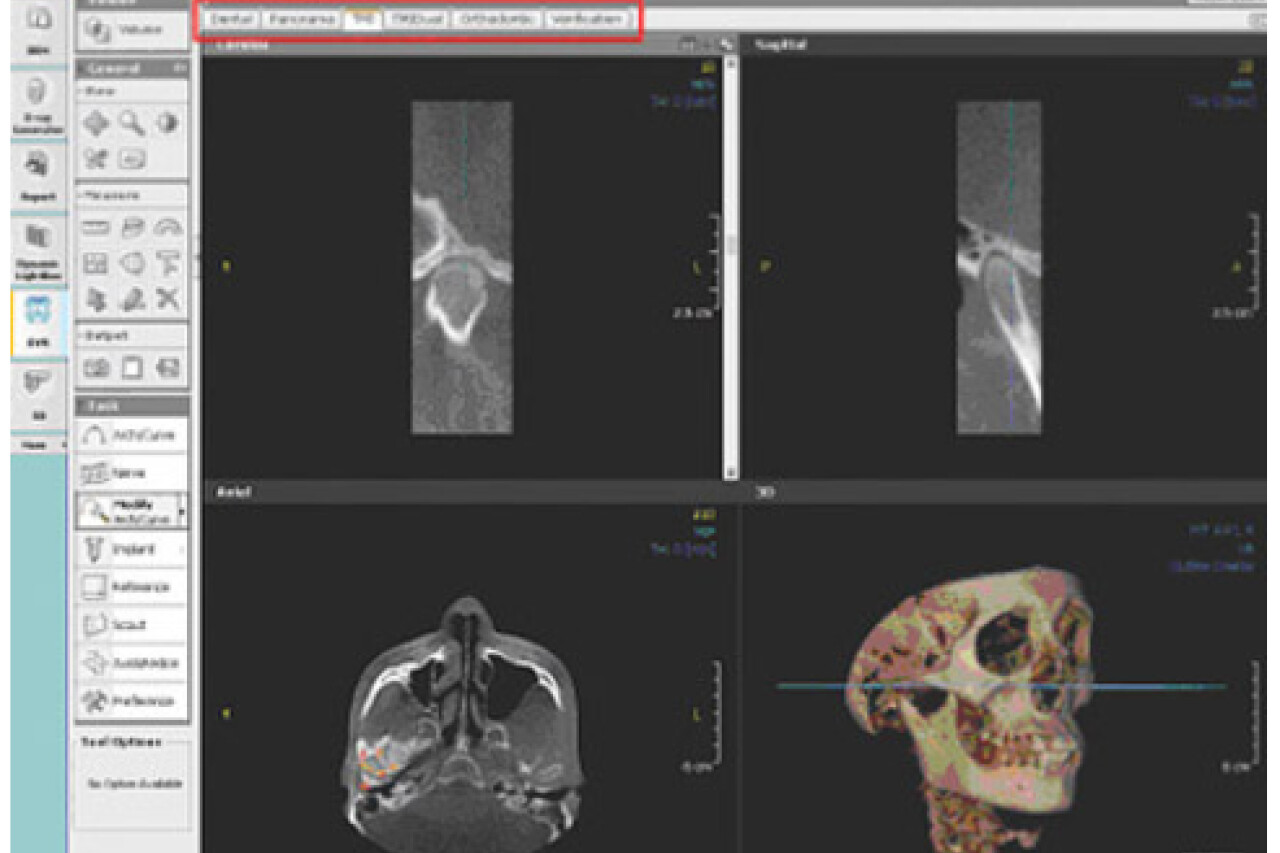The height and width of the screenshot is (853, 1280).
Task: Click the measure tool next to ruler
Action: click(133, 229)
